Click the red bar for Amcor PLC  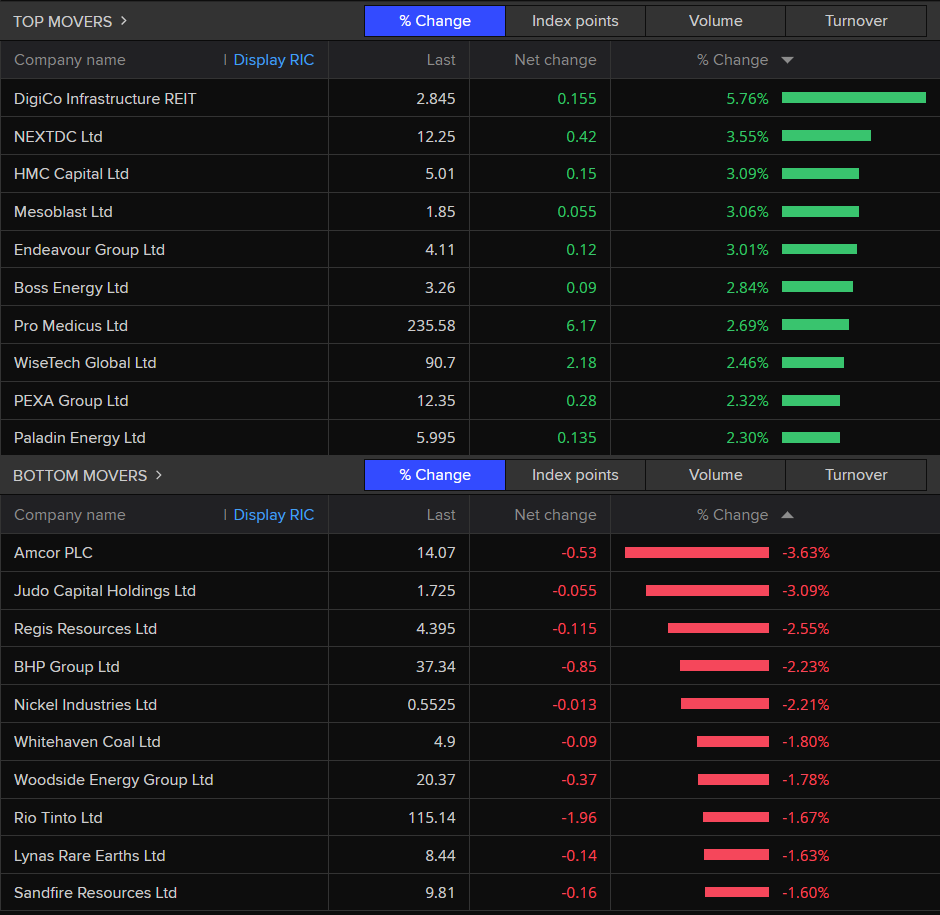697,552
